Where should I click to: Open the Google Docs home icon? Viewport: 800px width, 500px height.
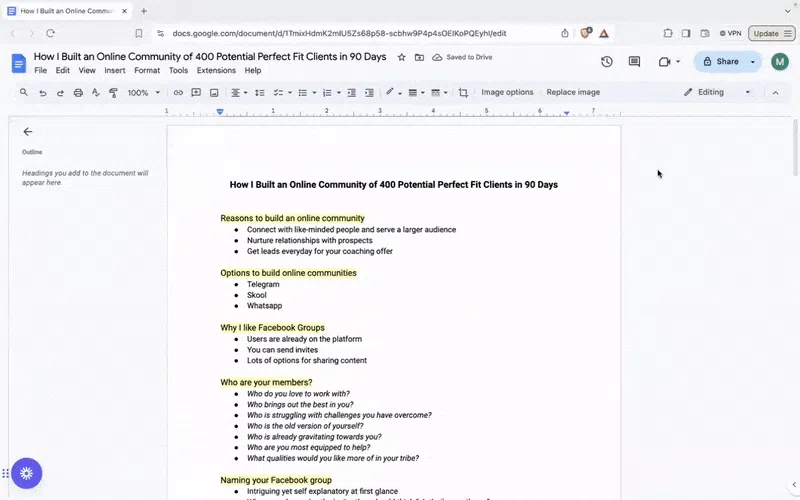pos(19,63)
